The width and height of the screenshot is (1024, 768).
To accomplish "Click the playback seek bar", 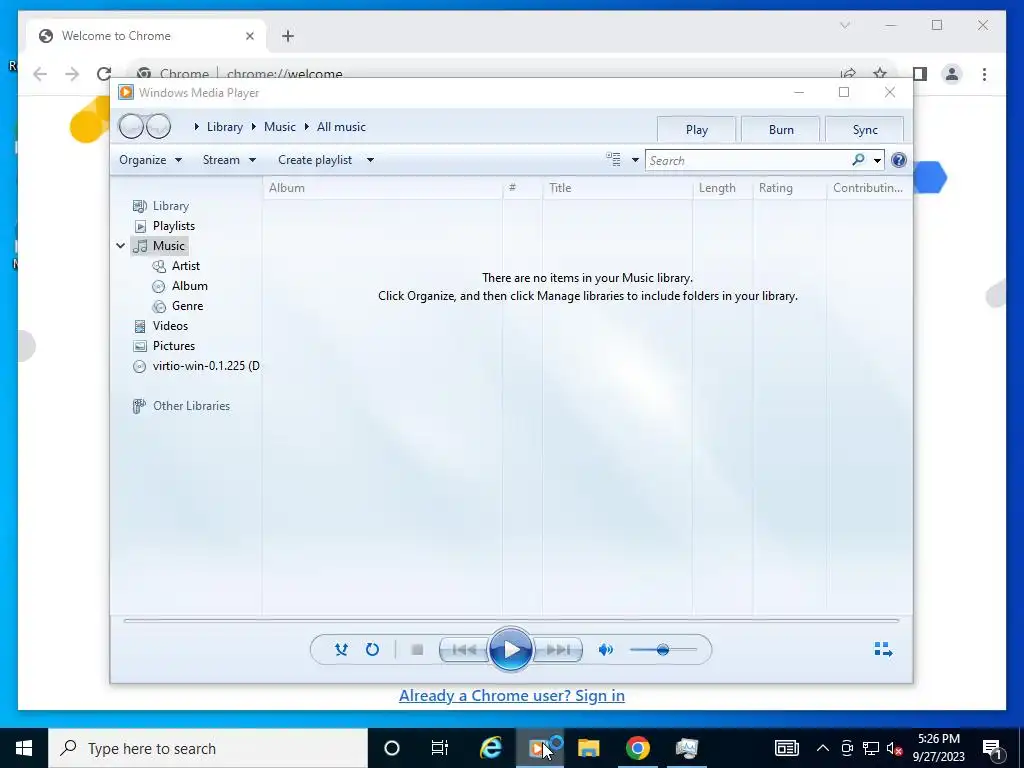I will point(511,620).
